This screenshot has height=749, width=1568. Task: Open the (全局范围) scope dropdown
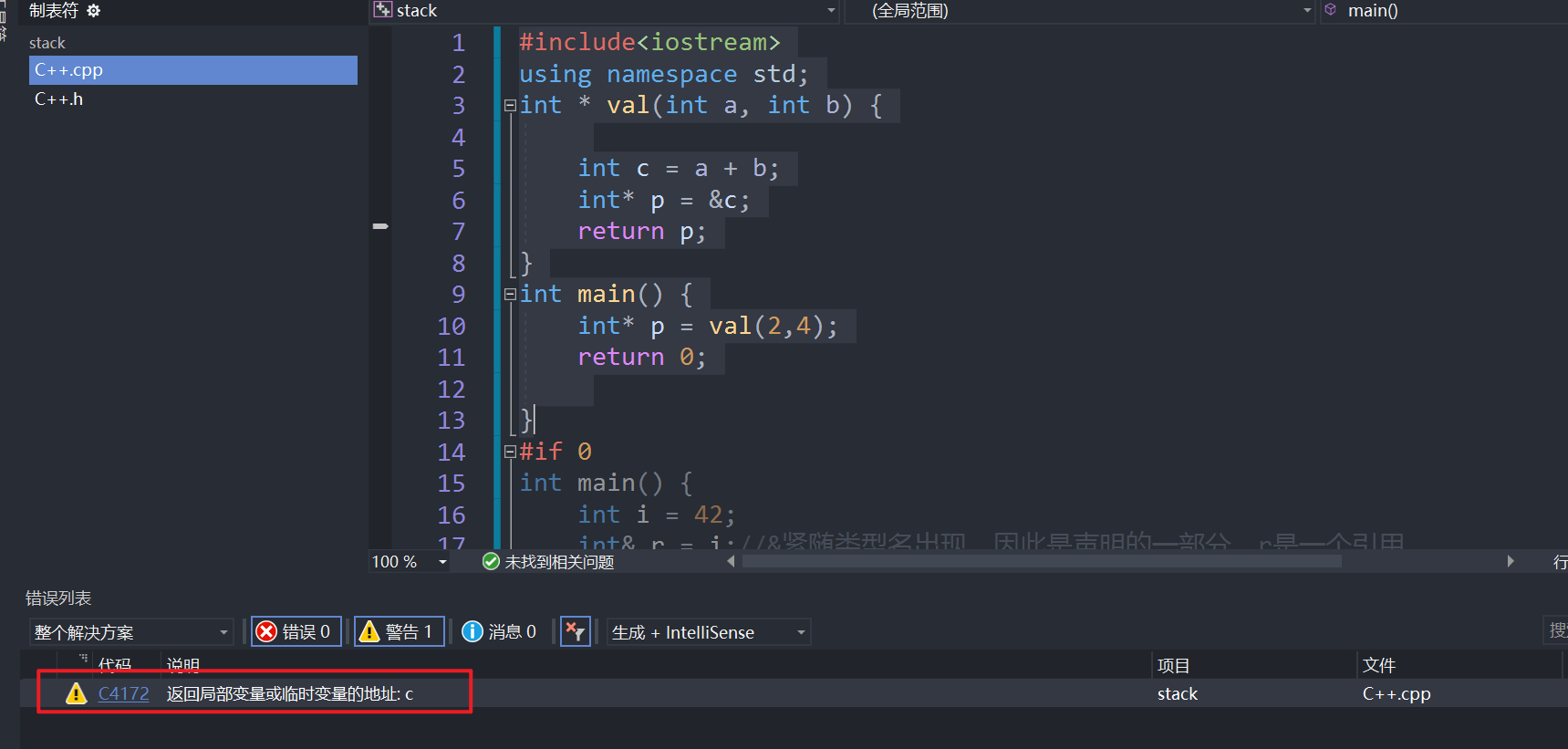click(x=1080, y=11)
